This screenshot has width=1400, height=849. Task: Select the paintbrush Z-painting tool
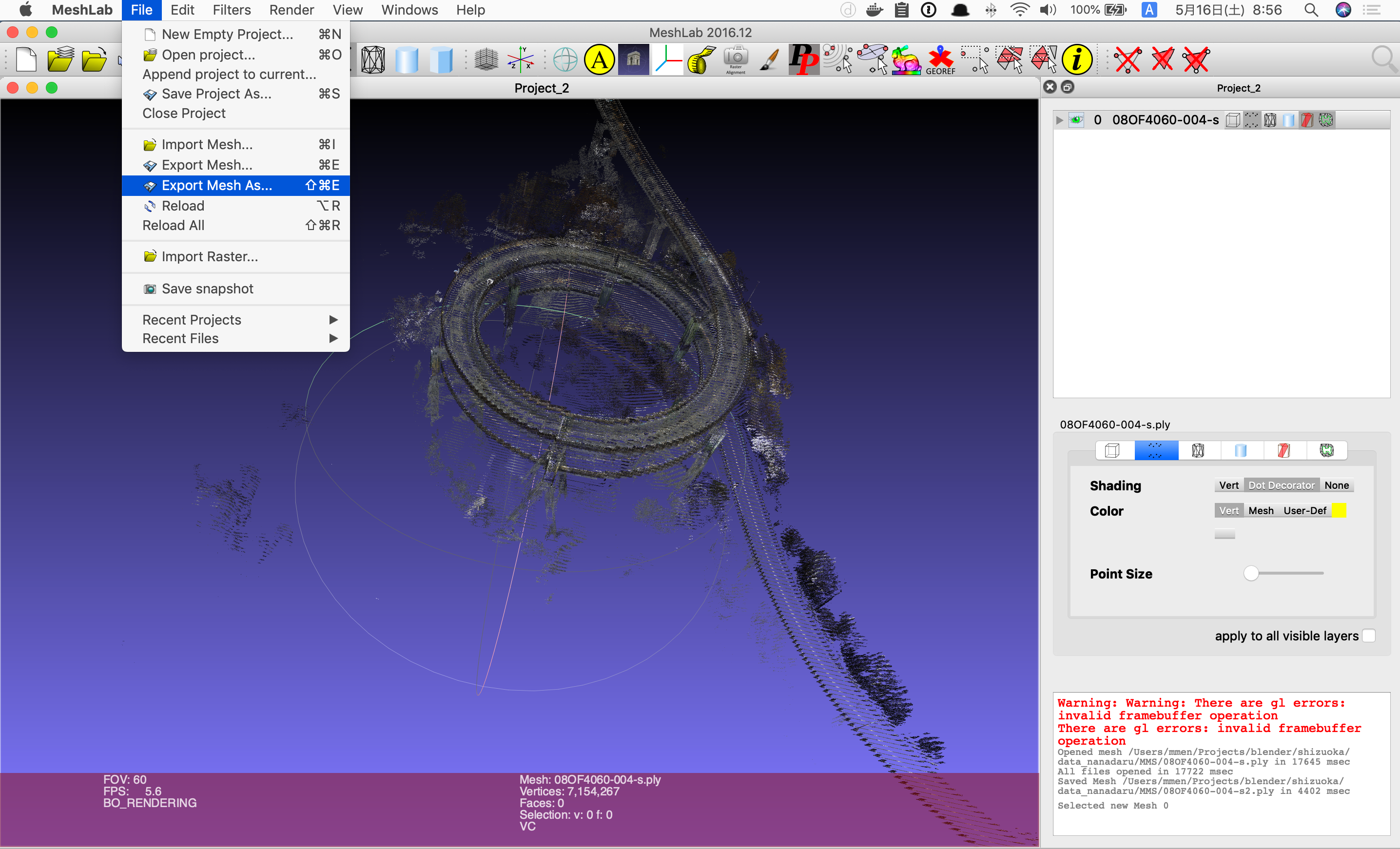coord(769,59)
